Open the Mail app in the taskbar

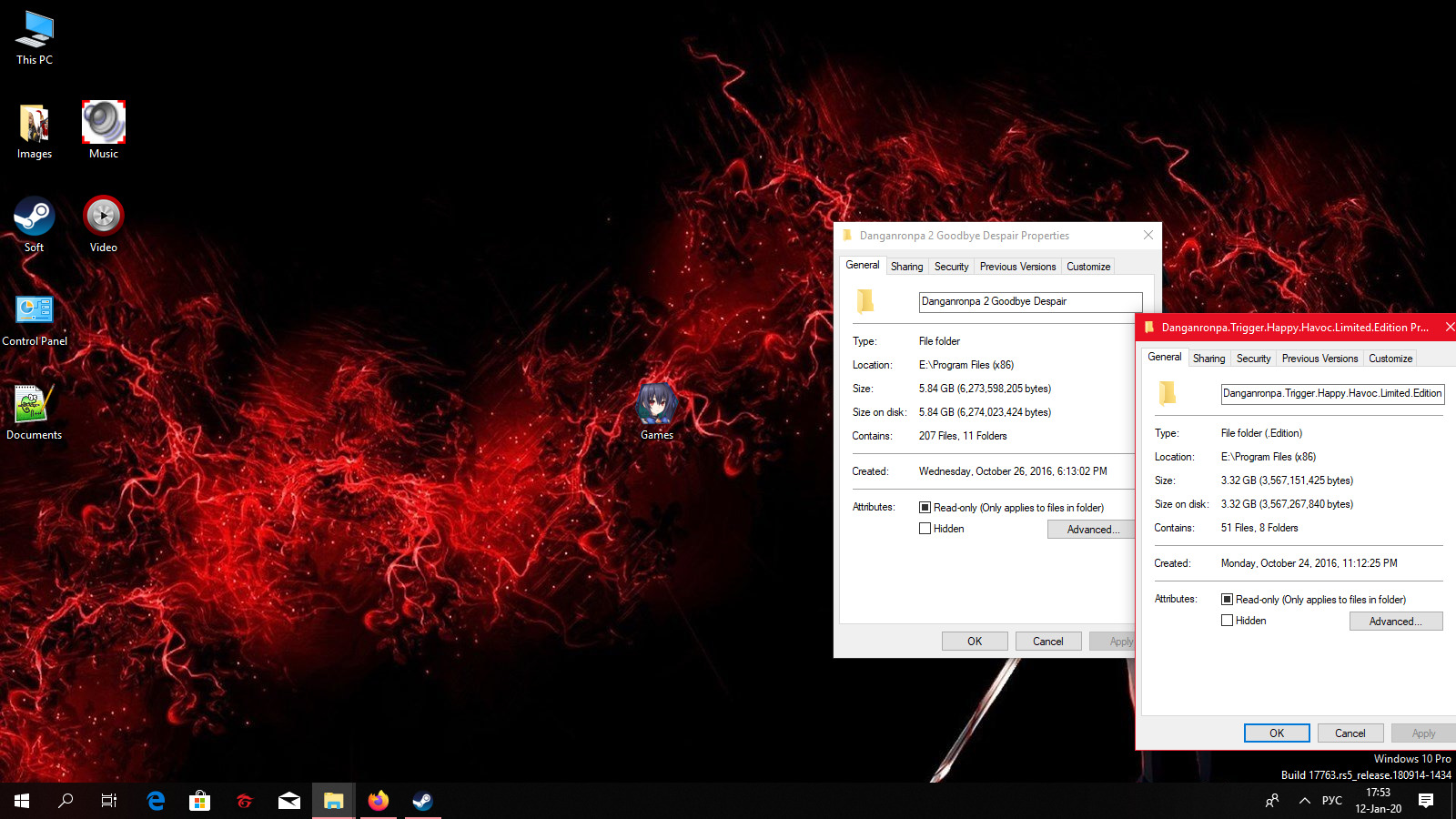pyautogui.click(x=288, y=801)
